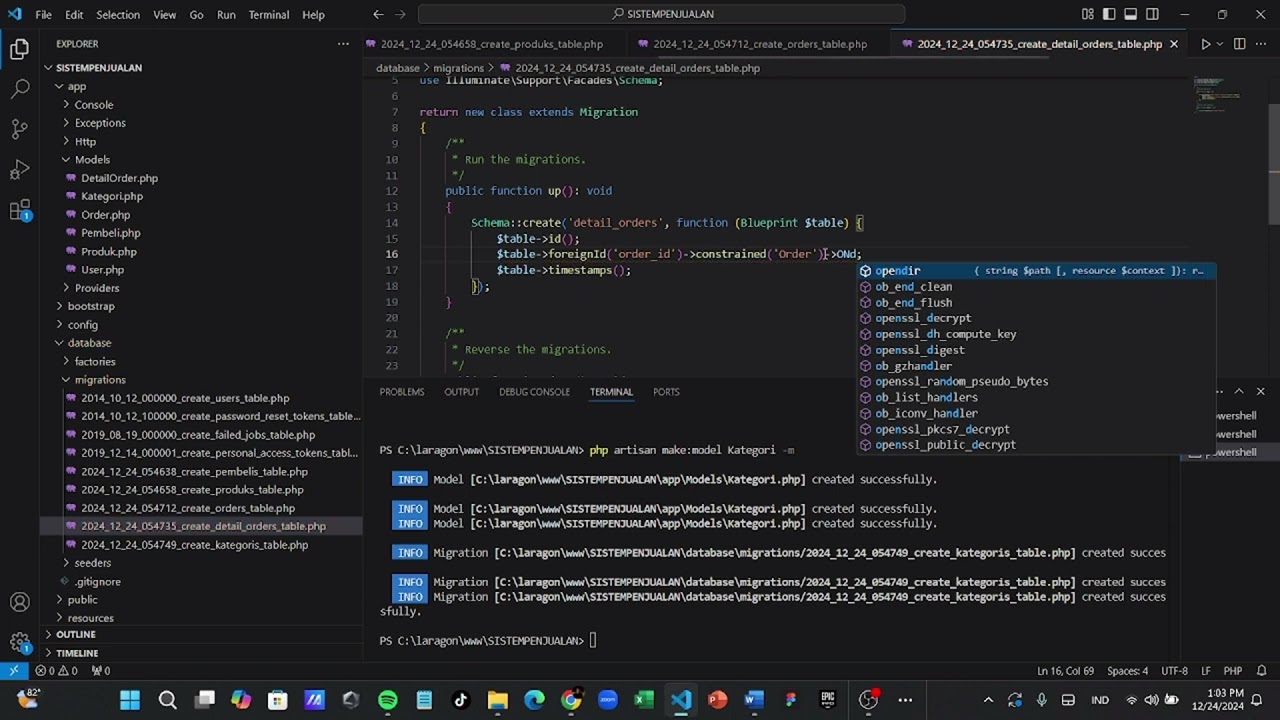Expand the OUTLINE section
The image size is (1280, 720).
tap(75, 634)
